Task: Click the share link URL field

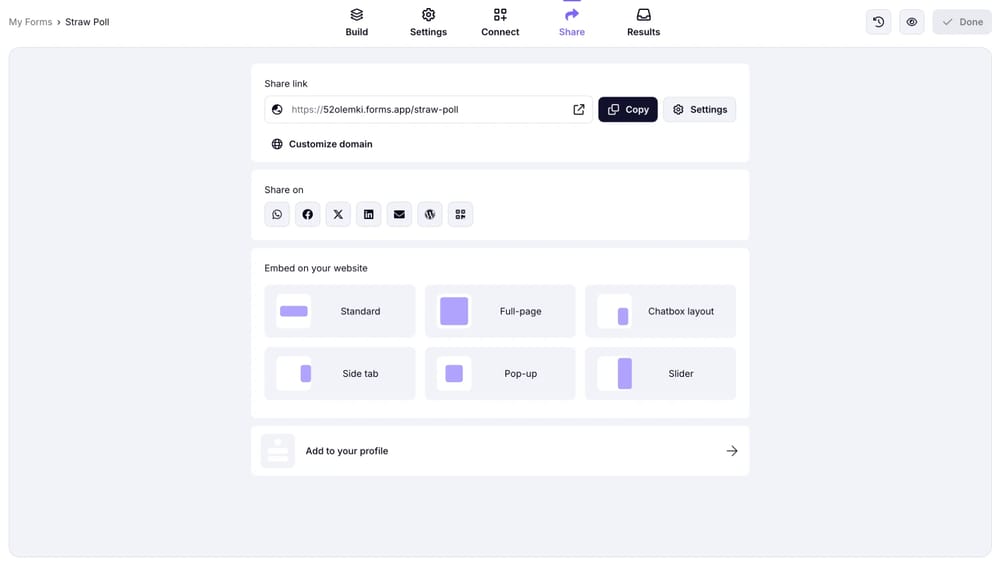Action: point(420,110)
